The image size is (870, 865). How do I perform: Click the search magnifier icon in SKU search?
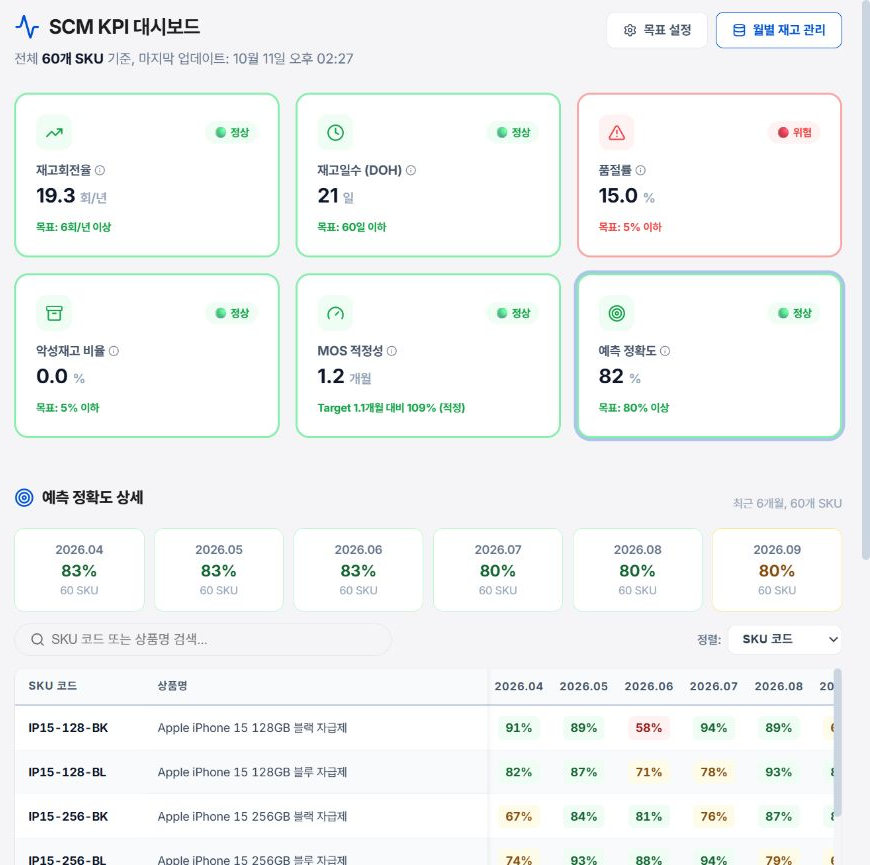(37, 640)
